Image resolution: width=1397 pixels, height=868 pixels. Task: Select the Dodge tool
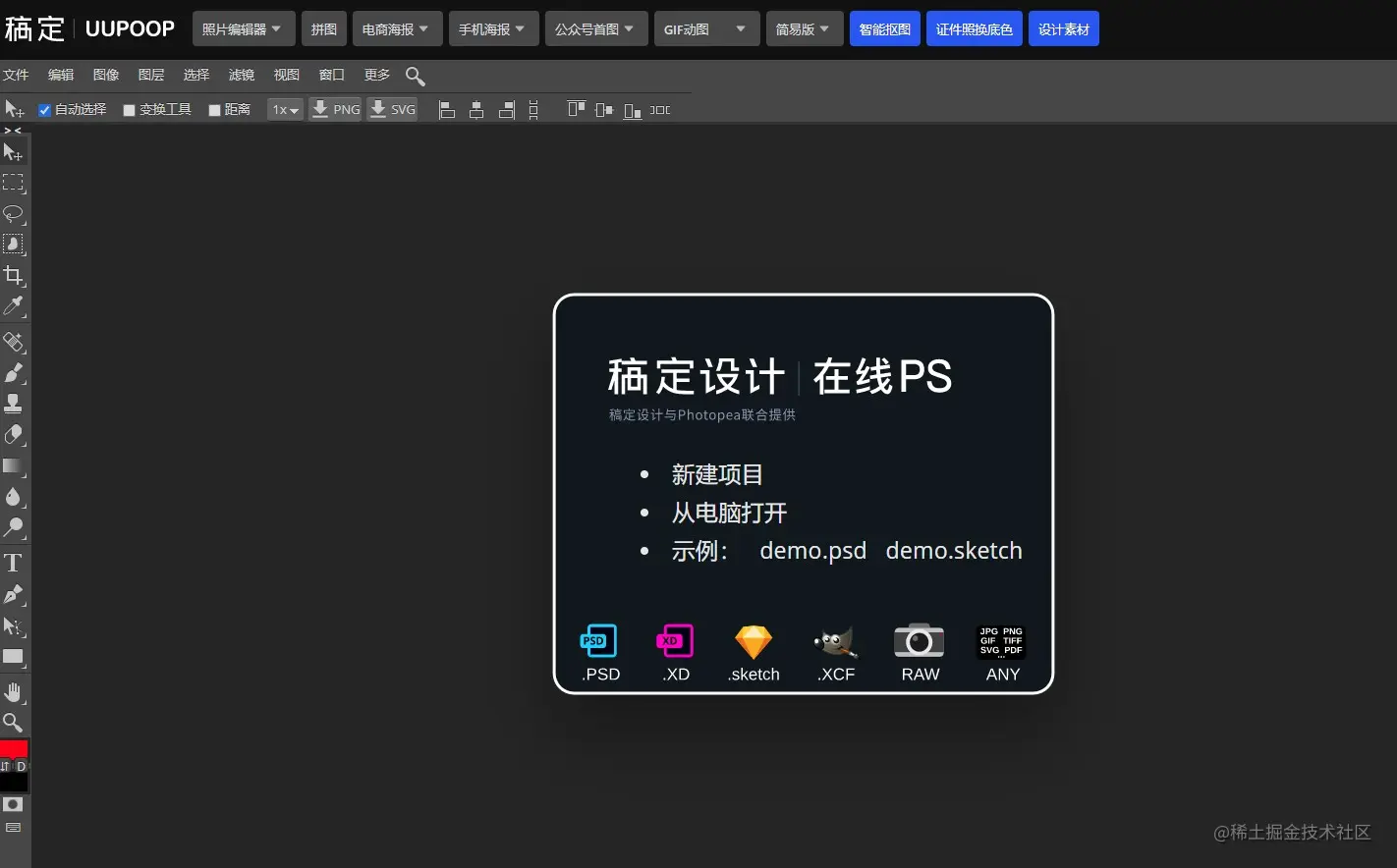(x=13, y=527)
